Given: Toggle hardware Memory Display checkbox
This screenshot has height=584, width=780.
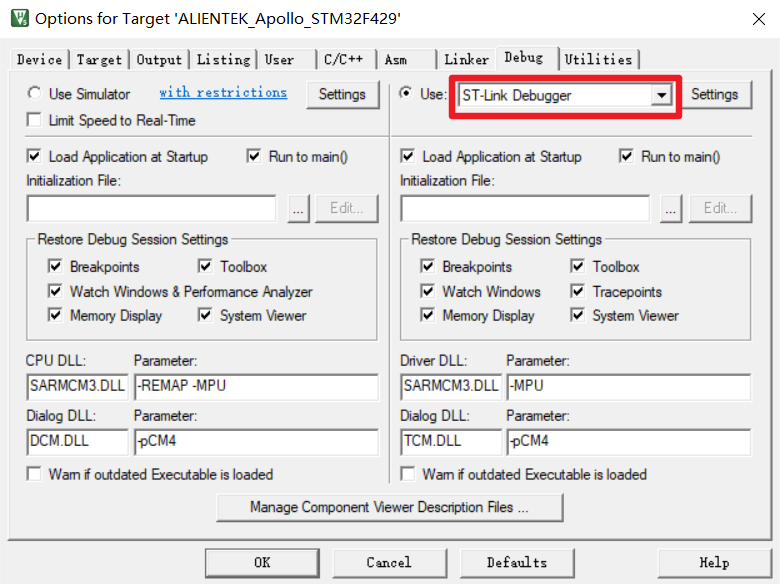Looking at the screenshot, I should coord(428,315).
